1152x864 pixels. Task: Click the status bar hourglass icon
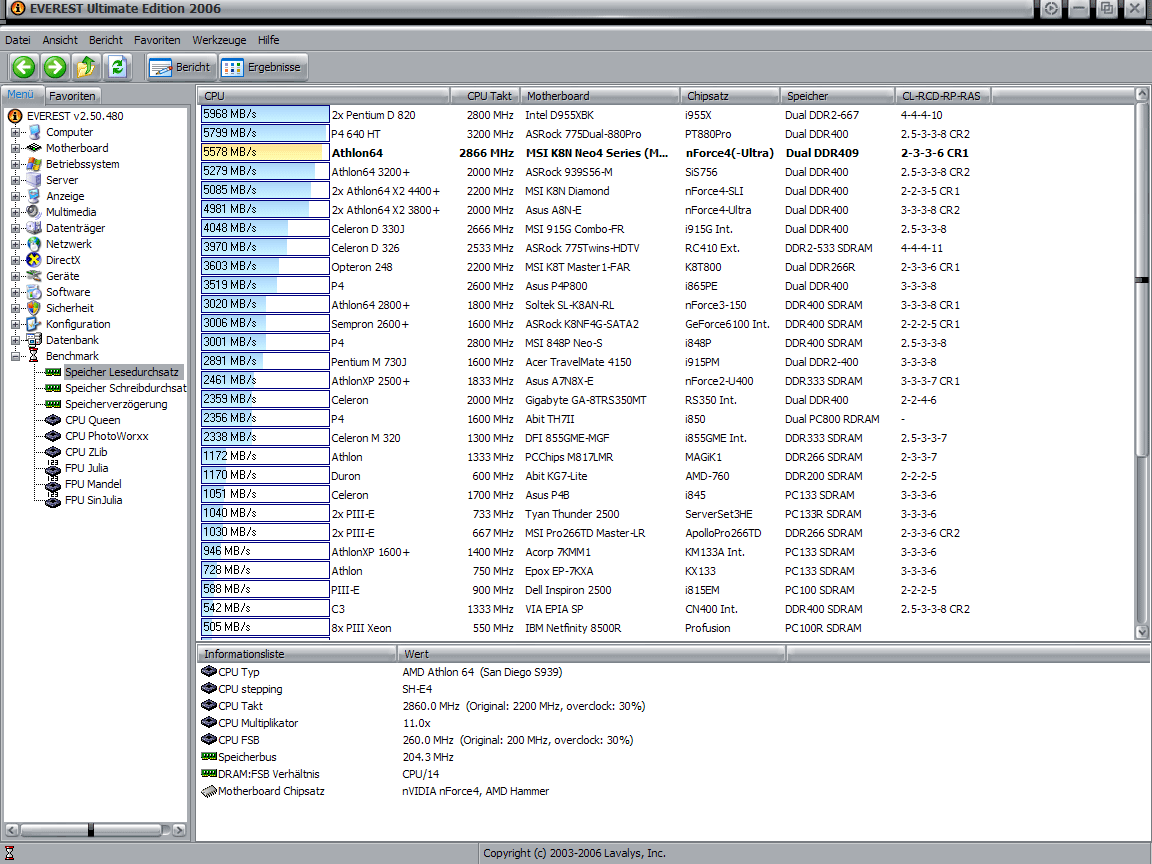[9, 853]
